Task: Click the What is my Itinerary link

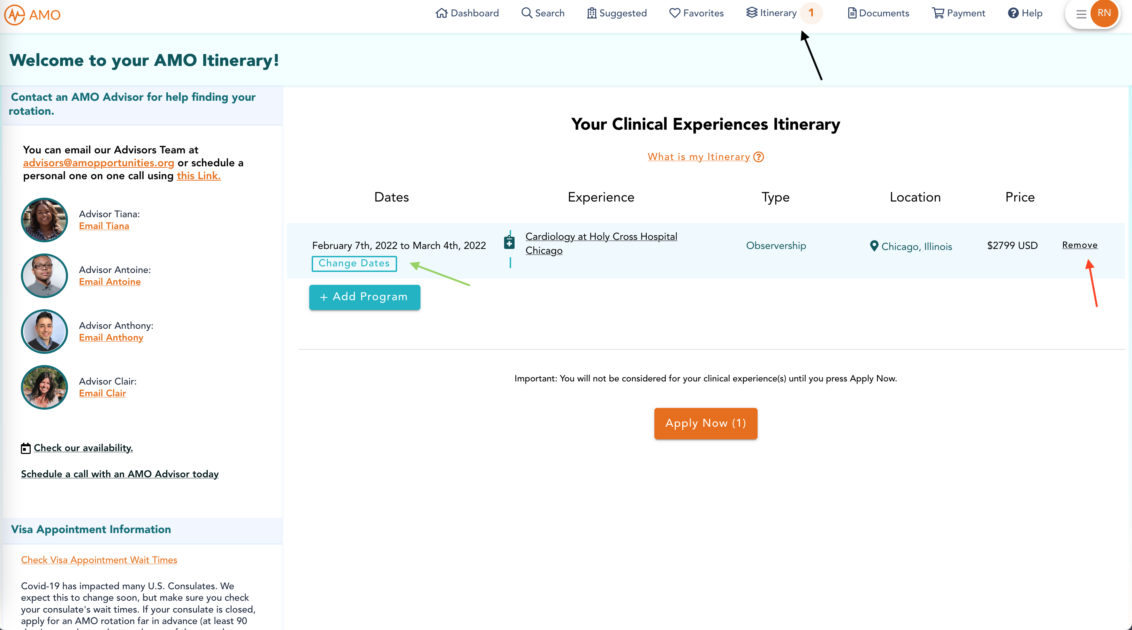Action: [699, 157]
